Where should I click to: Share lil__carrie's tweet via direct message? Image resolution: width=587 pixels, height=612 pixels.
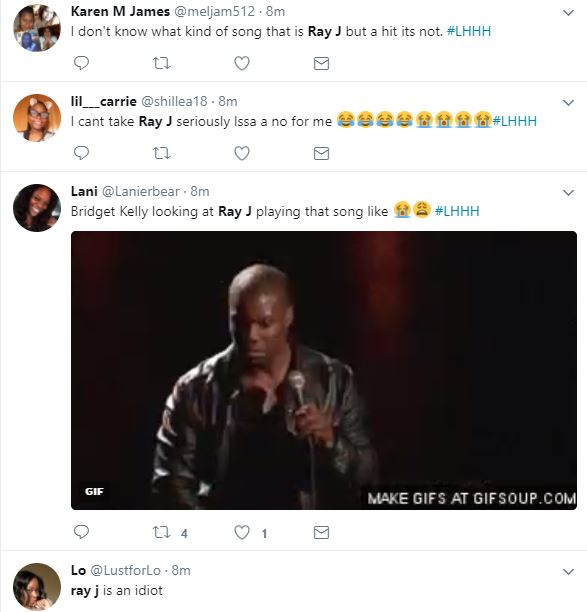click(x=321, y=153)
